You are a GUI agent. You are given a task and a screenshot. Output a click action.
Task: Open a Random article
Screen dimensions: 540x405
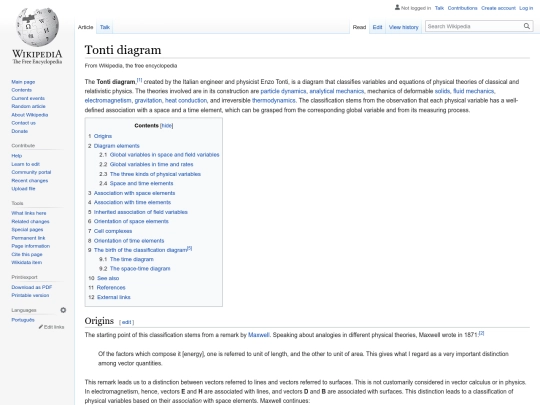click(28, 106)
